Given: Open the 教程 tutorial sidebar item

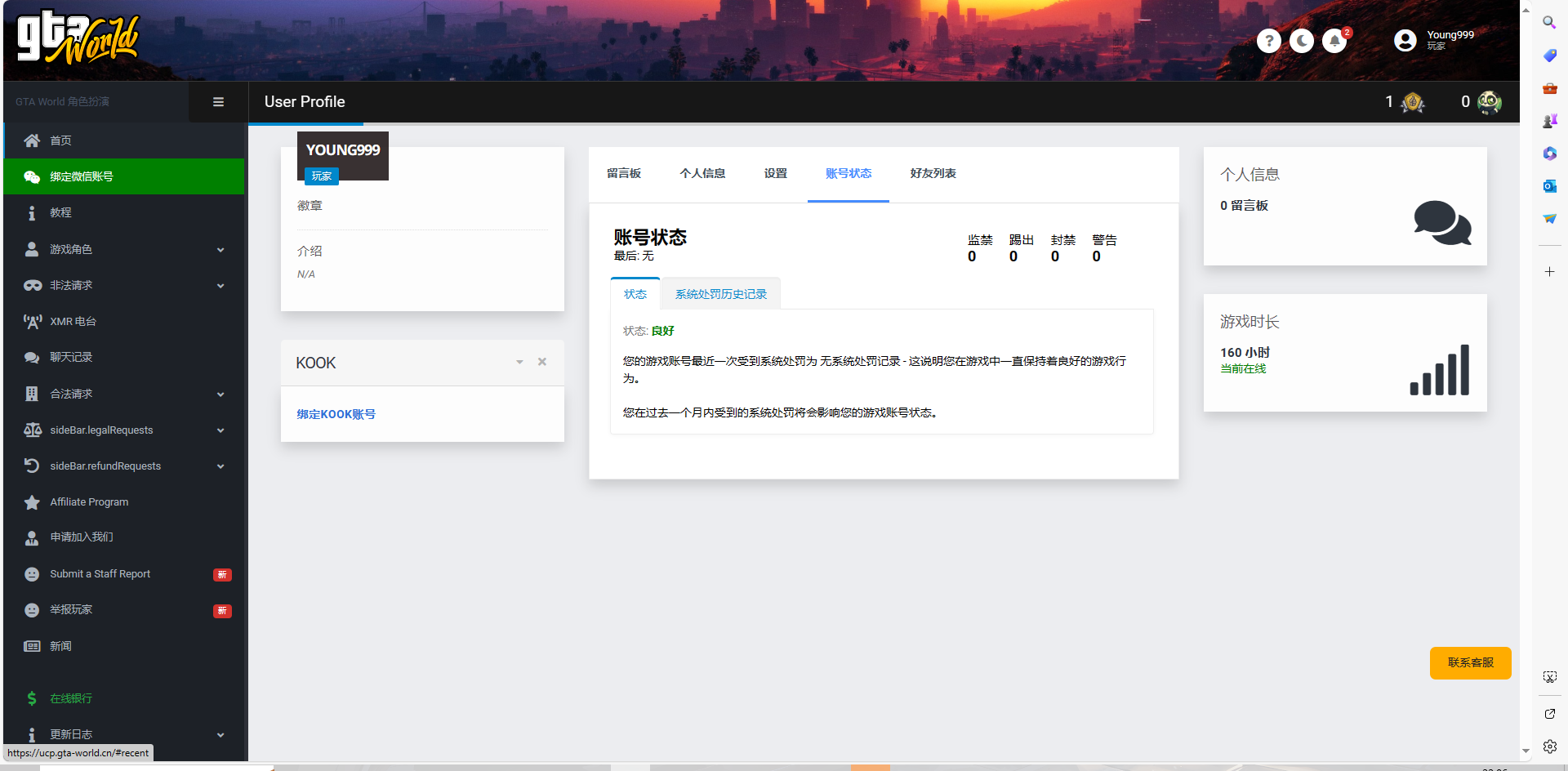Looking at the screenshot, I should [x=124, y=212].
